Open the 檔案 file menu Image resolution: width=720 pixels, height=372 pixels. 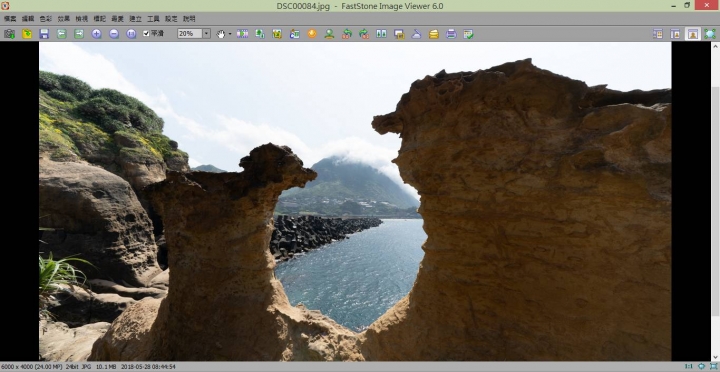(x=10, y=19)
